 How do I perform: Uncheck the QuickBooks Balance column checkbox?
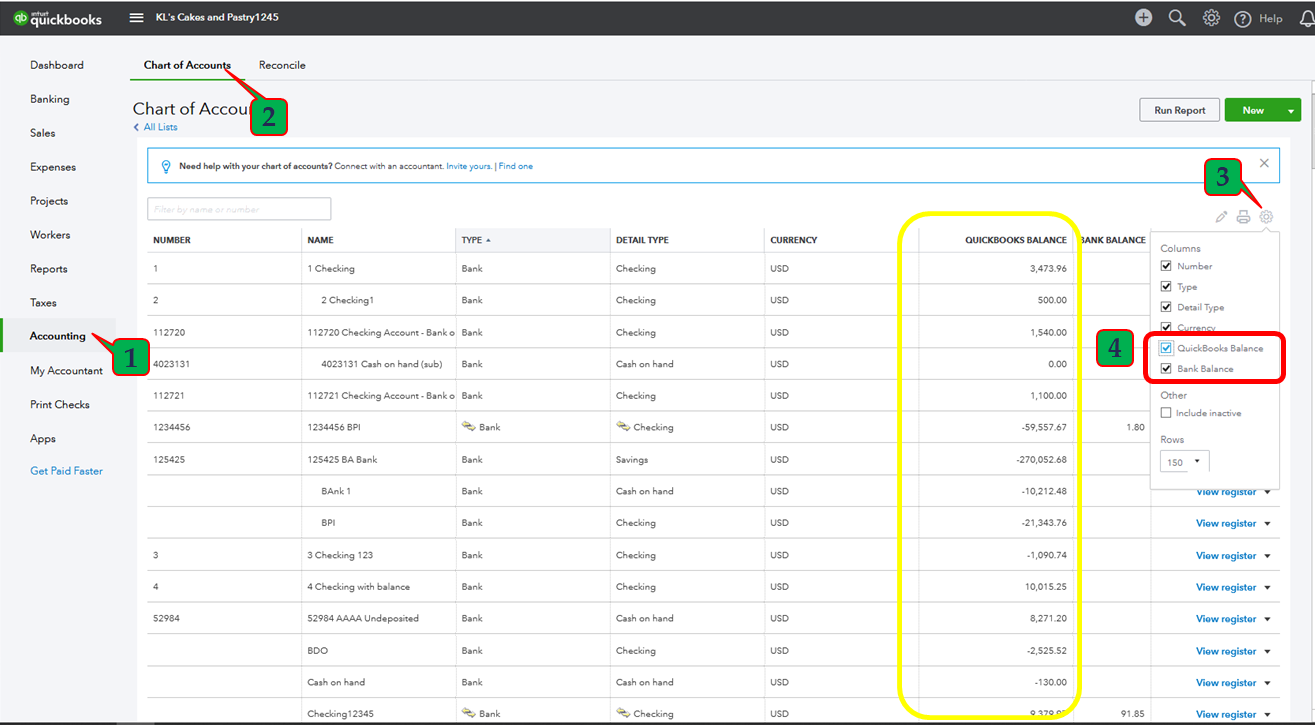pos(1166,348)
